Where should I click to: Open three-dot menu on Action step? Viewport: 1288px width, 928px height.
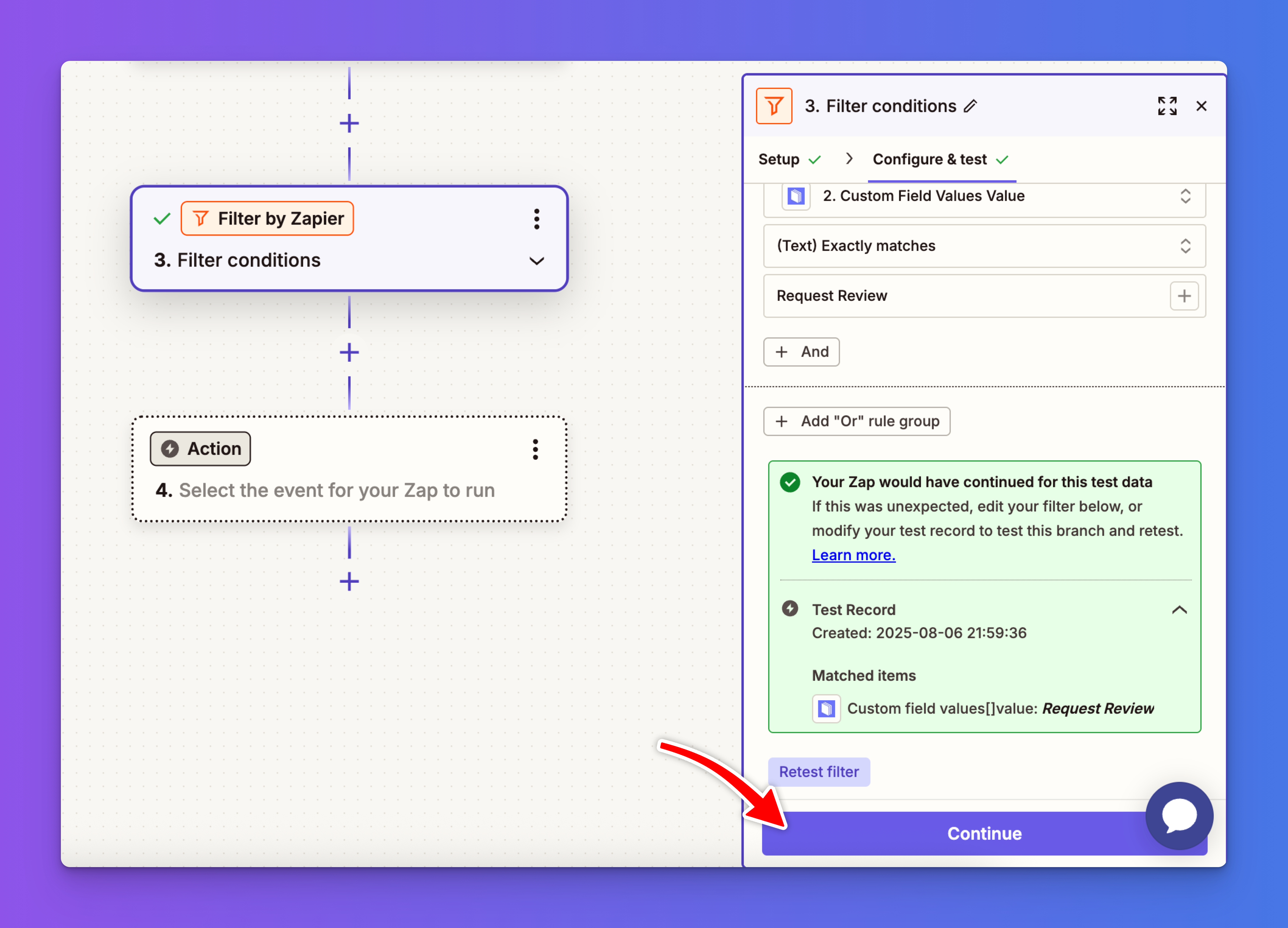point(535,449)
